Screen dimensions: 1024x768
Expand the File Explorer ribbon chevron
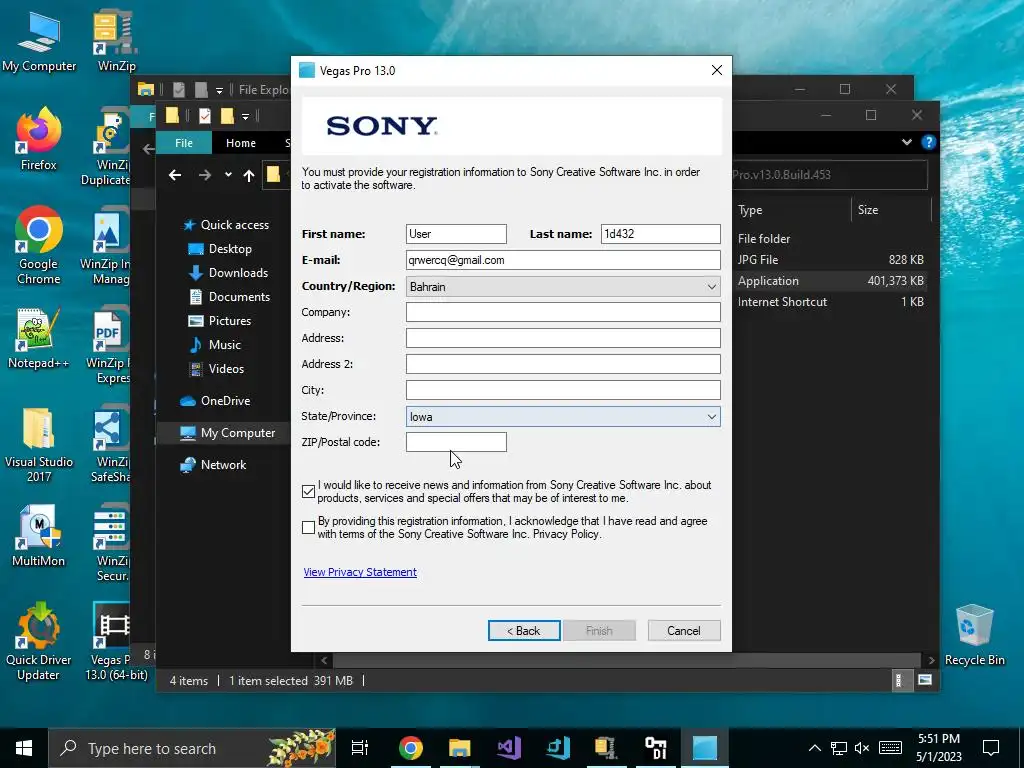[x=906, y=142]
